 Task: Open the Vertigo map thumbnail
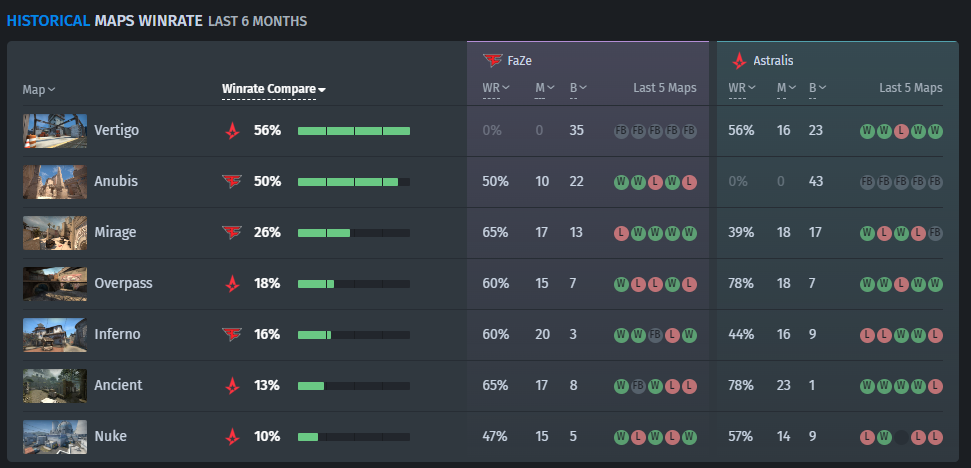click(x=54, y=131)
